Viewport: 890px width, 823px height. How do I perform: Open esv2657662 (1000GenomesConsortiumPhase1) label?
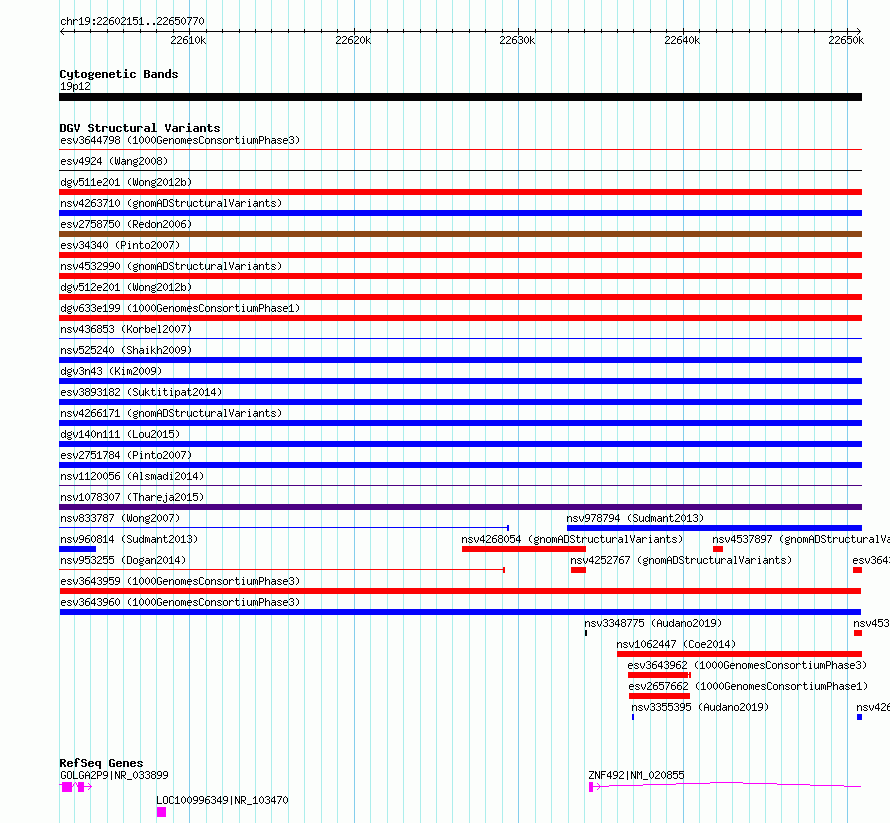(748, 686)
